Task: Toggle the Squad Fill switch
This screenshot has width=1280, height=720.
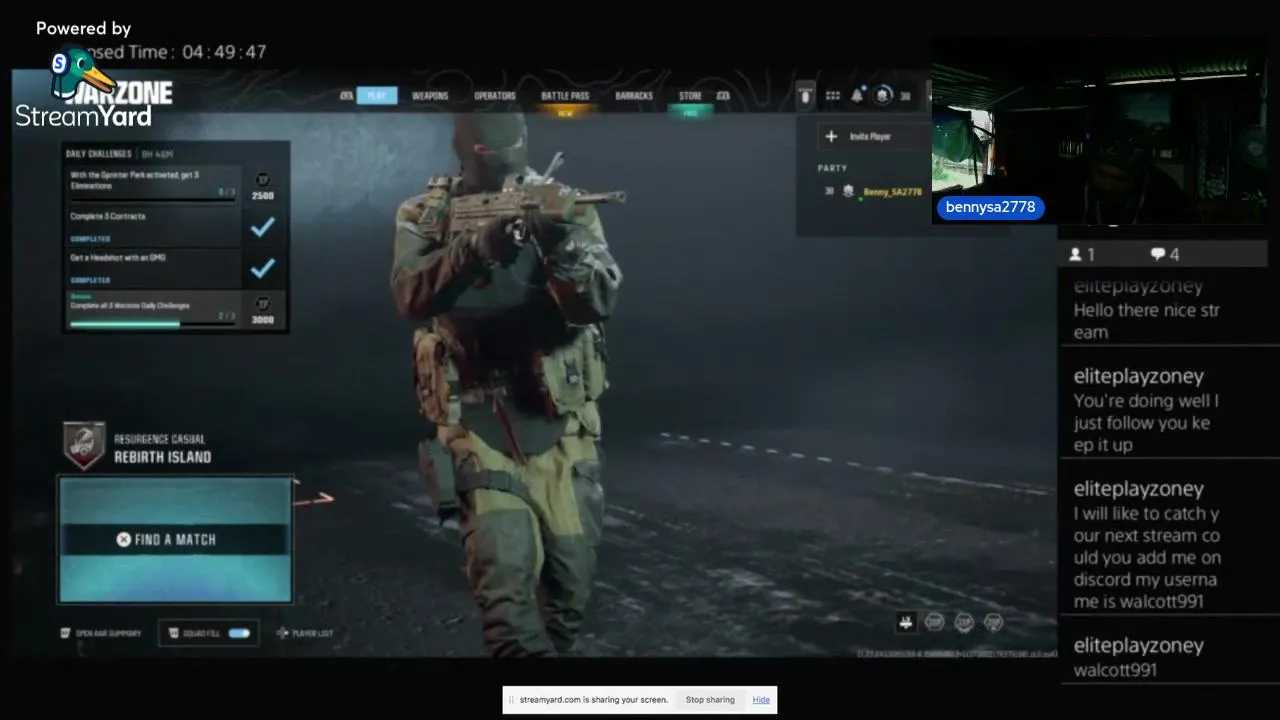Action: pyautogui.click(x=239, y=633)
